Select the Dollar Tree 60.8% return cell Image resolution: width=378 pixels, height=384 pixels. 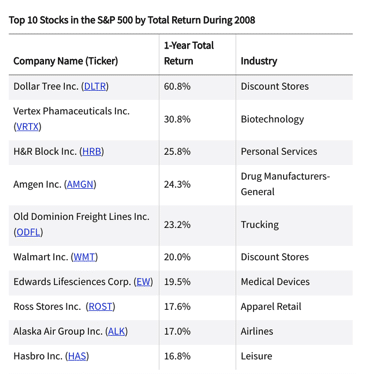tap(177, 86)
